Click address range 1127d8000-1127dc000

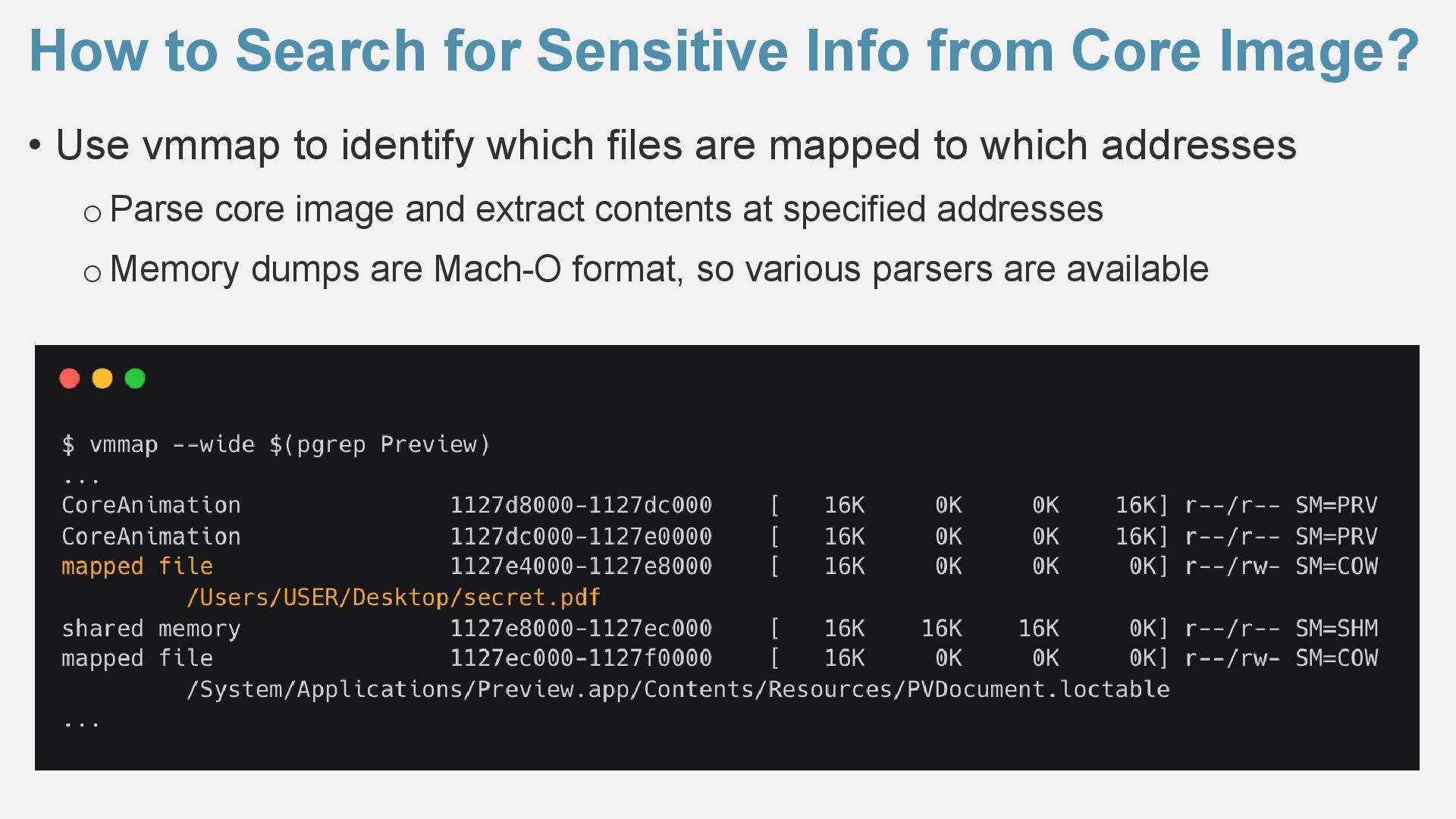coord(581,505)
